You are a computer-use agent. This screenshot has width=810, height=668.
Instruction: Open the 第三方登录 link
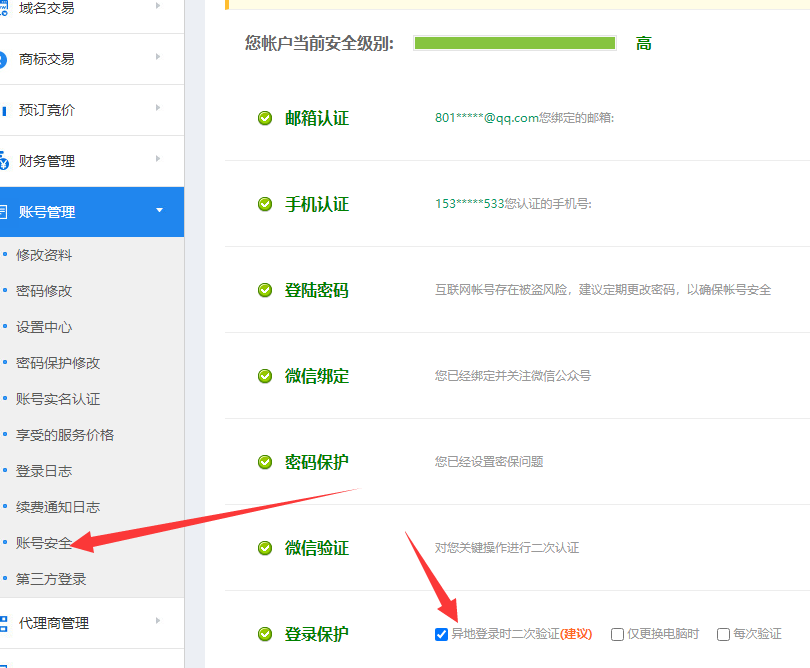tap(51, 579)
